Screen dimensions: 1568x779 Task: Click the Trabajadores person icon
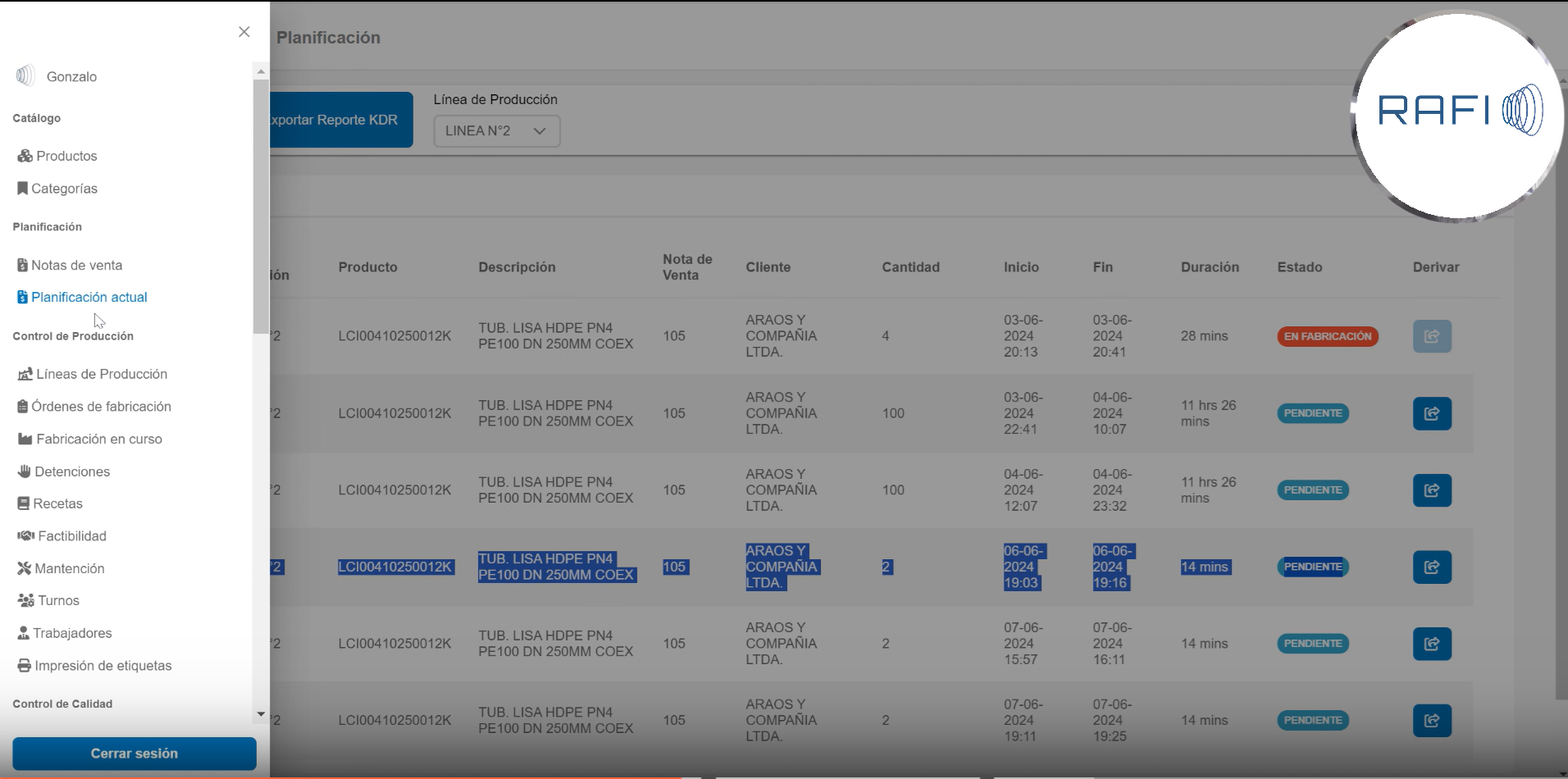(x=23, y=633)
